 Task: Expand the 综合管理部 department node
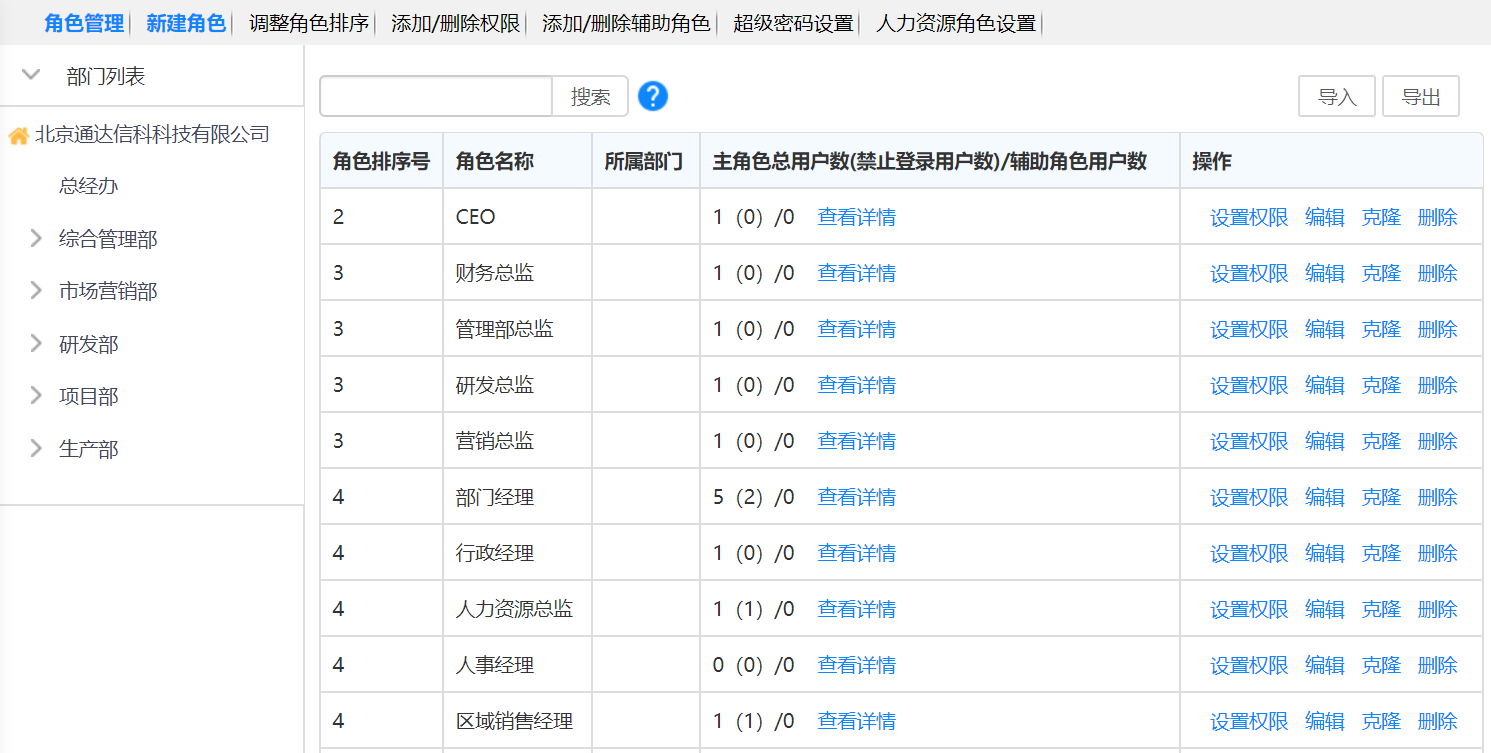[x=36, y=238]
